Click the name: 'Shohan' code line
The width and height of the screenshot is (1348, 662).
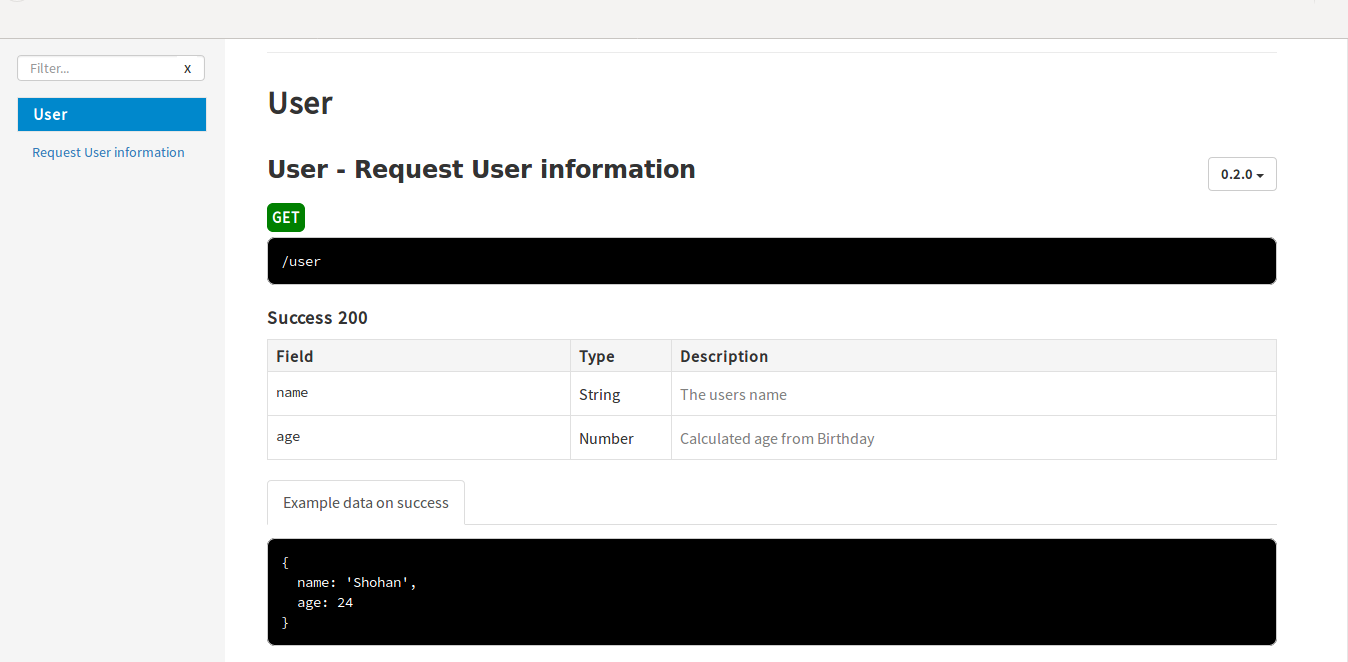pyautogui.click(x=356, y=583)
